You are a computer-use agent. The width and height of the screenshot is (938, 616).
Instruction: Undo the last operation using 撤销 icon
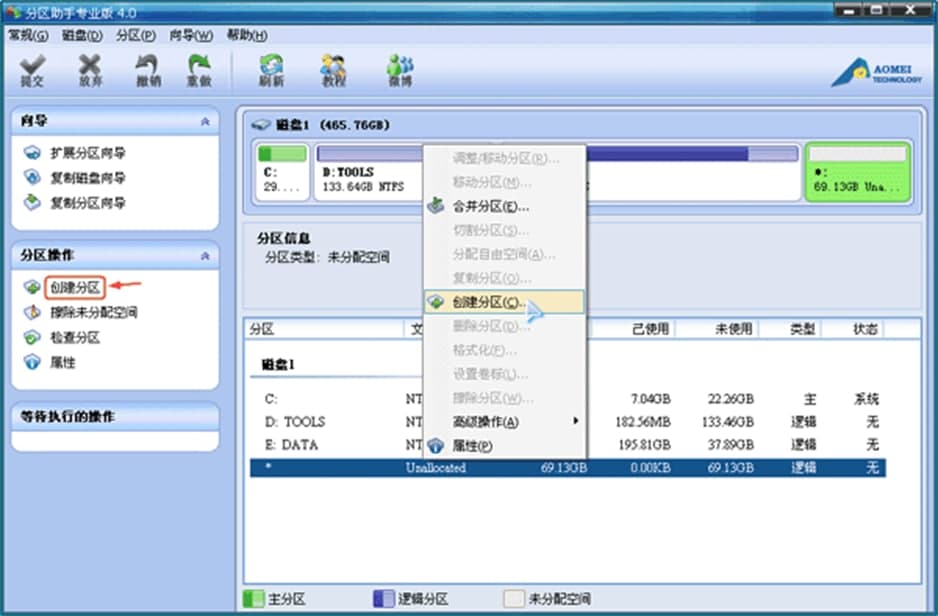[x=146, y=68]
